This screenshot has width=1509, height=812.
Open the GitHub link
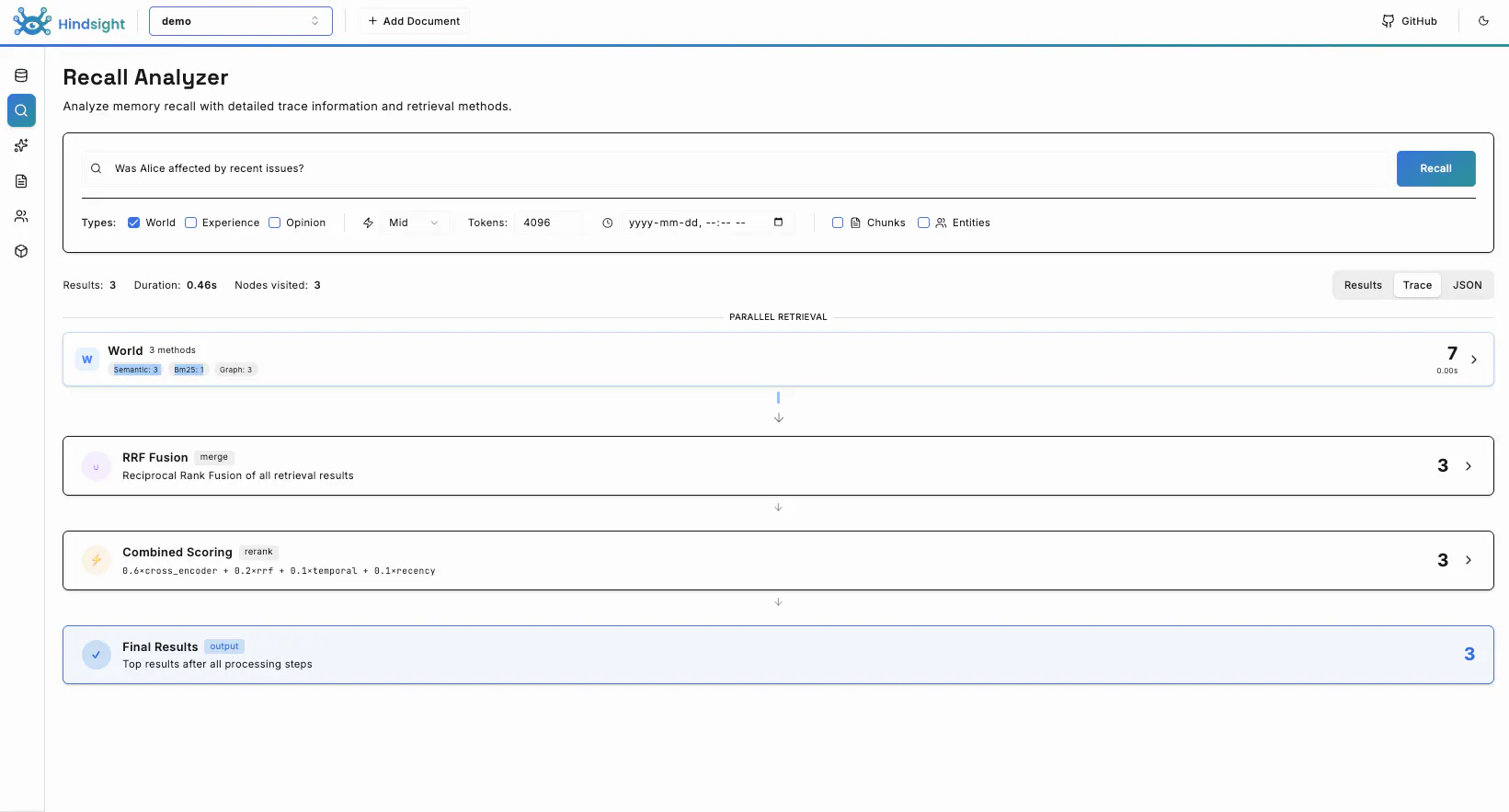coord(1410,21)
